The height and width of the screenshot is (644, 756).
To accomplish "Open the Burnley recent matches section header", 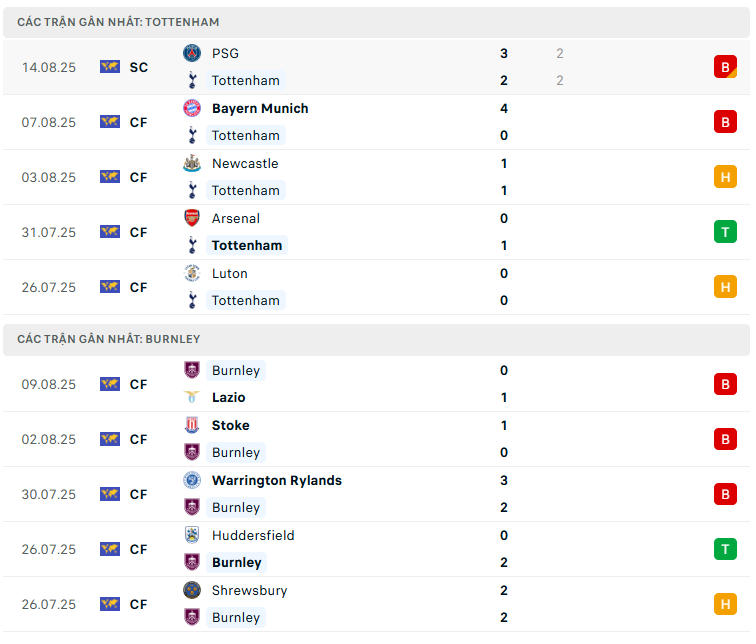I will [109, 339].
